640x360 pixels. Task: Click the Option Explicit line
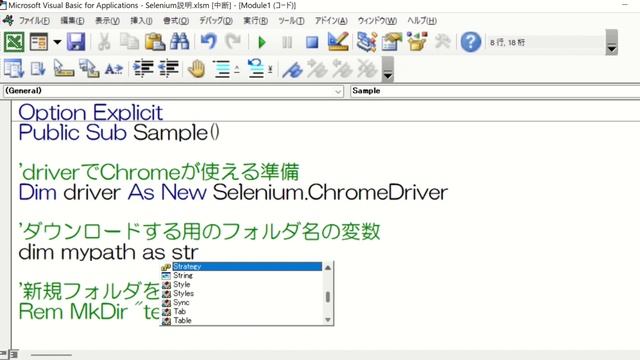[91, 112]
